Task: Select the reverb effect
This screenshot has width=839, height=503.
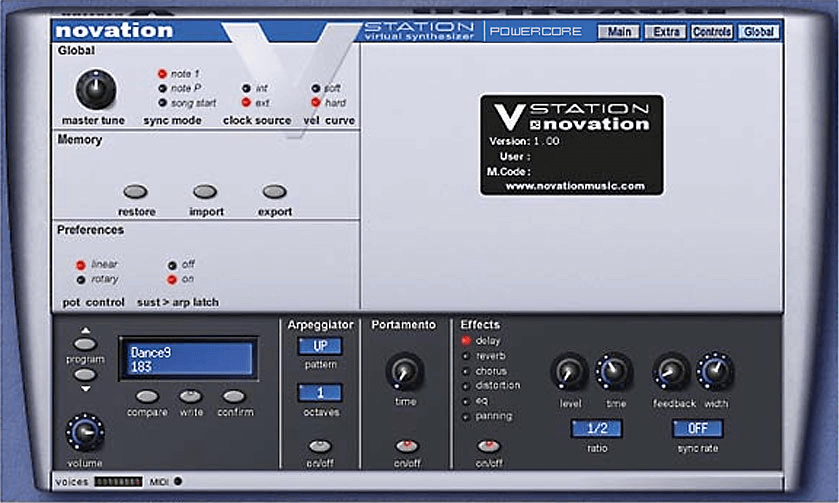Action: coord(466,356)
